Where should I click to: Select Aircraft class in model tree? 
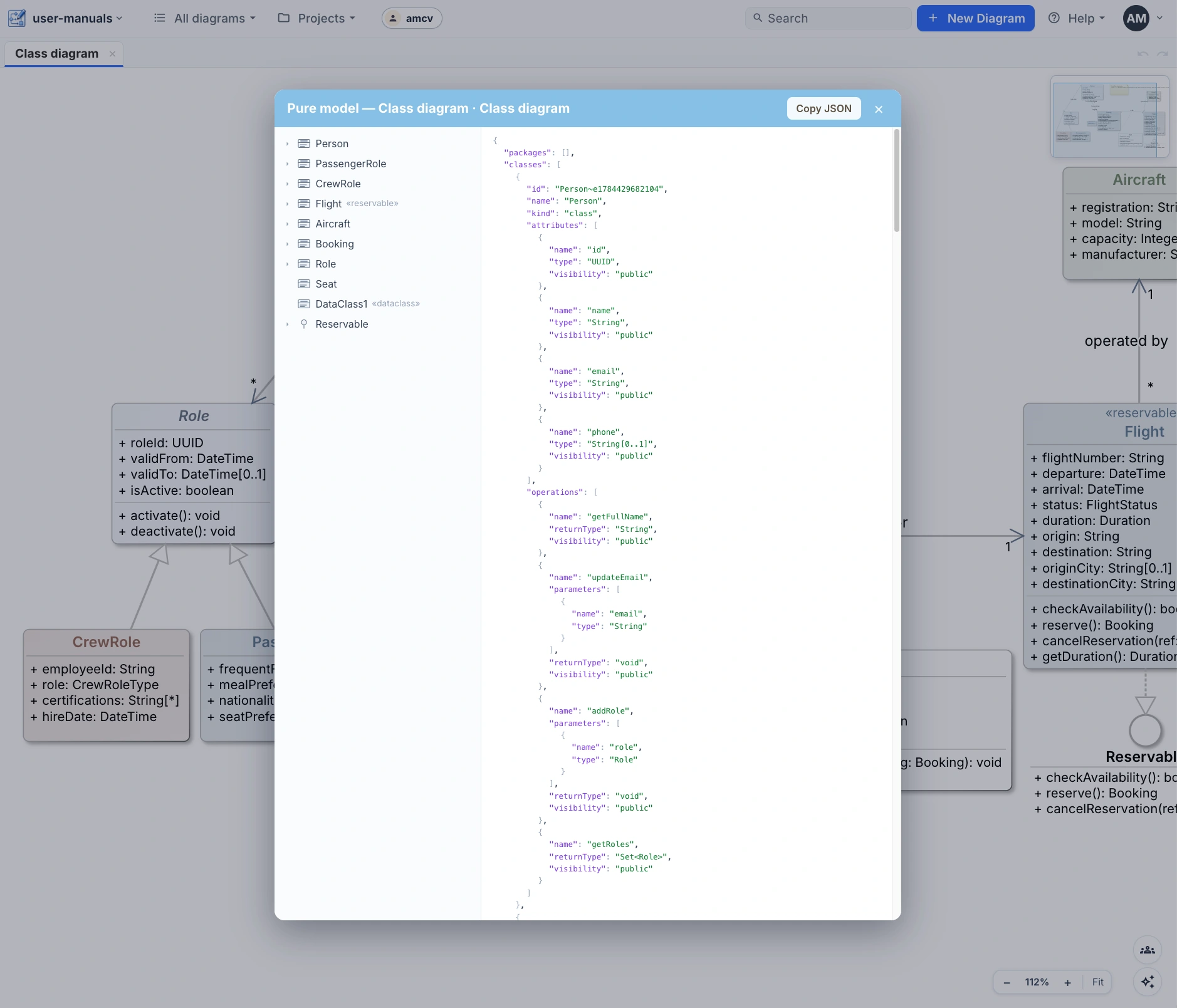coord(333,224)
